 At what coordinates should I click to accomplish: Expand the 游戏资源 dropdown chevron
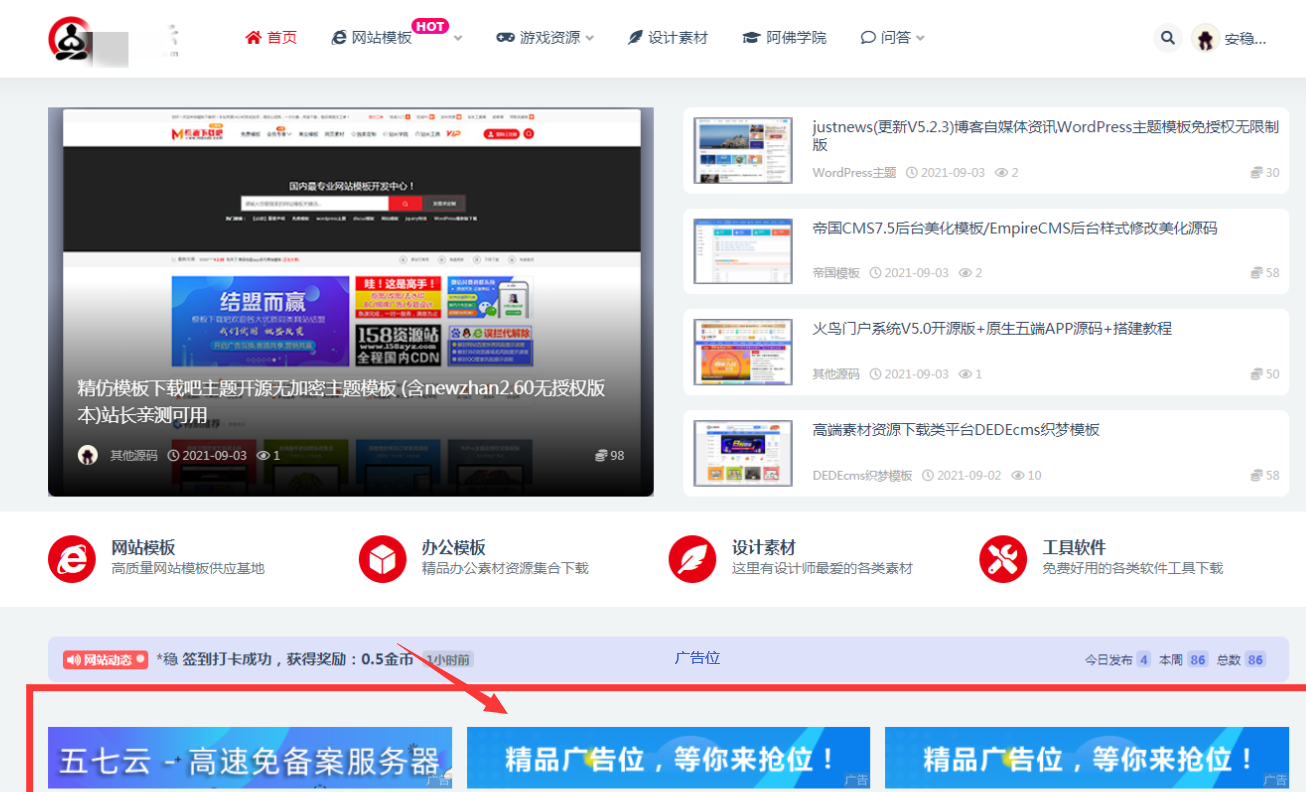(590, 38)
